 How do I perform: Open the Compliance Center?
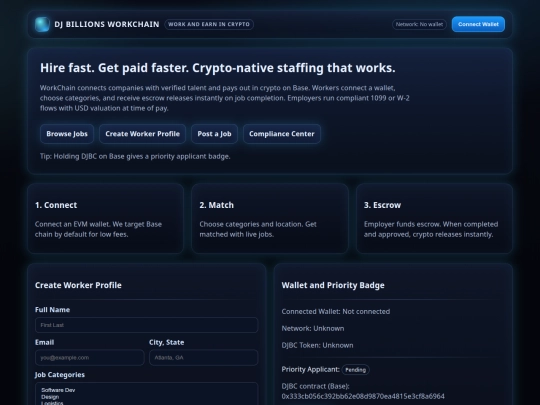pyautogui.click(x=282, y=134)
